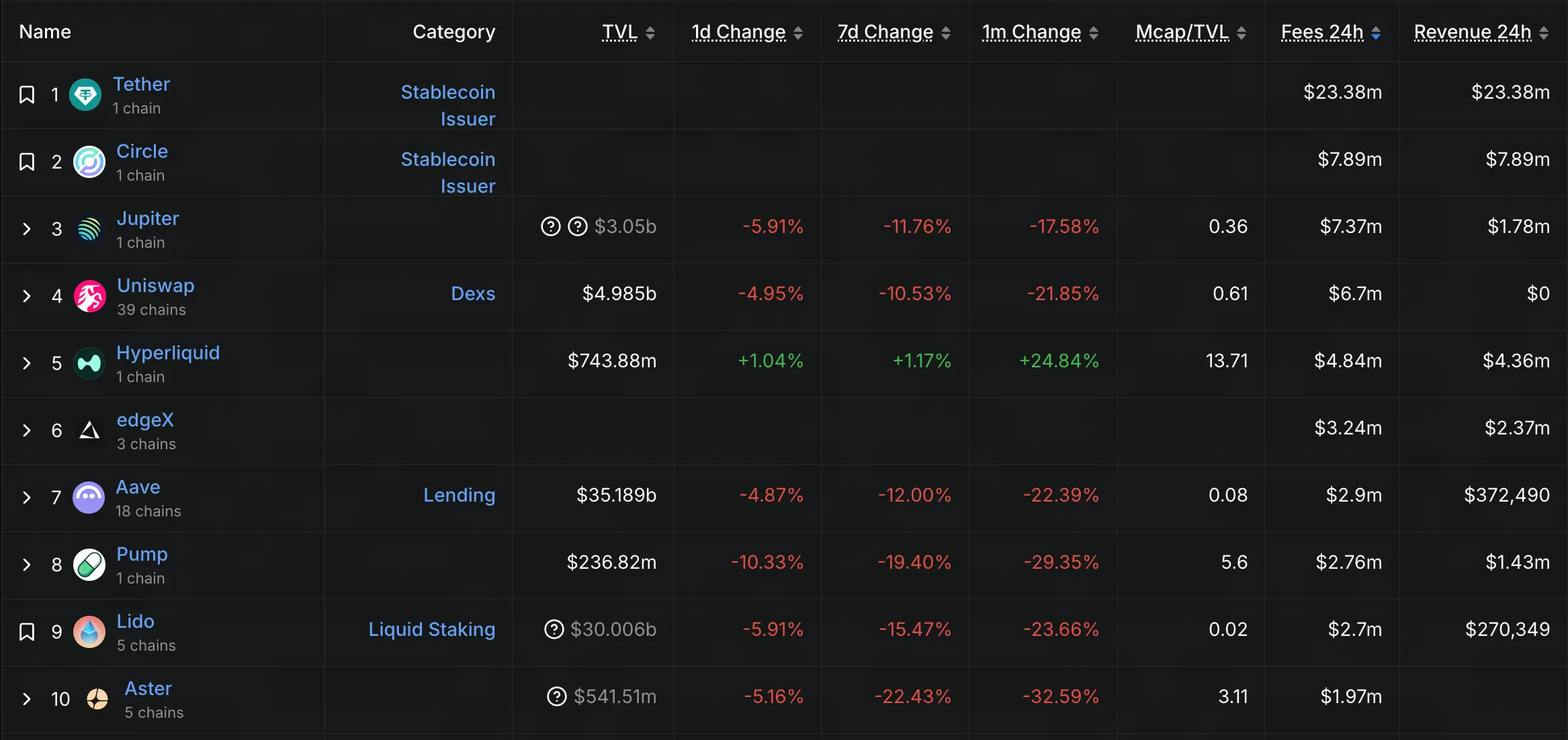The width and height of the screenshot is (1568, 740).
Task: Click the Aave ghost logo
Action: pos(89,498)
